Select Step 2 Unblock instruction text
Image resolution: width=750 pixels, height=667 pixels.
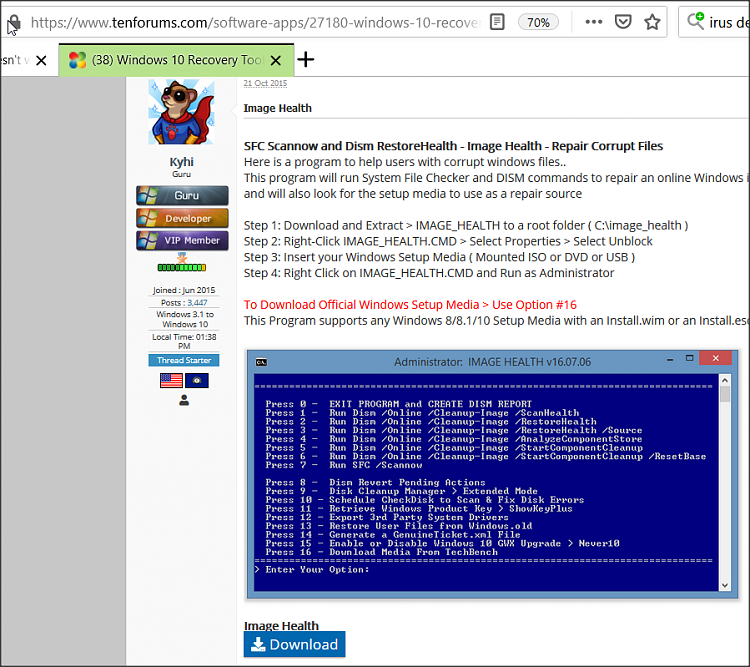pos(448,241)
